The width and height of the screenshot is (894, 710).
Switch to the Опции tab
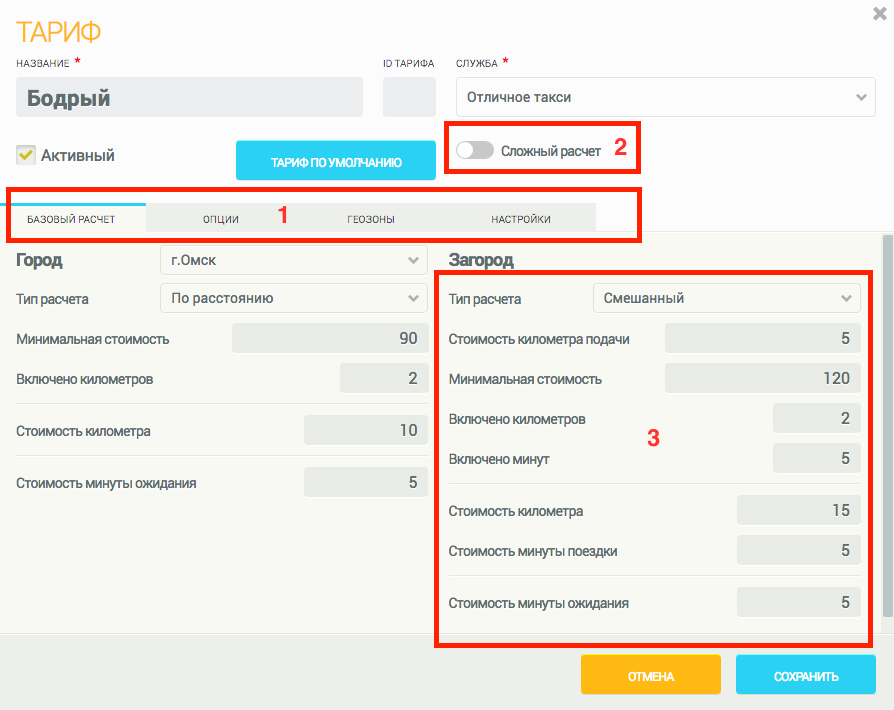220,219
